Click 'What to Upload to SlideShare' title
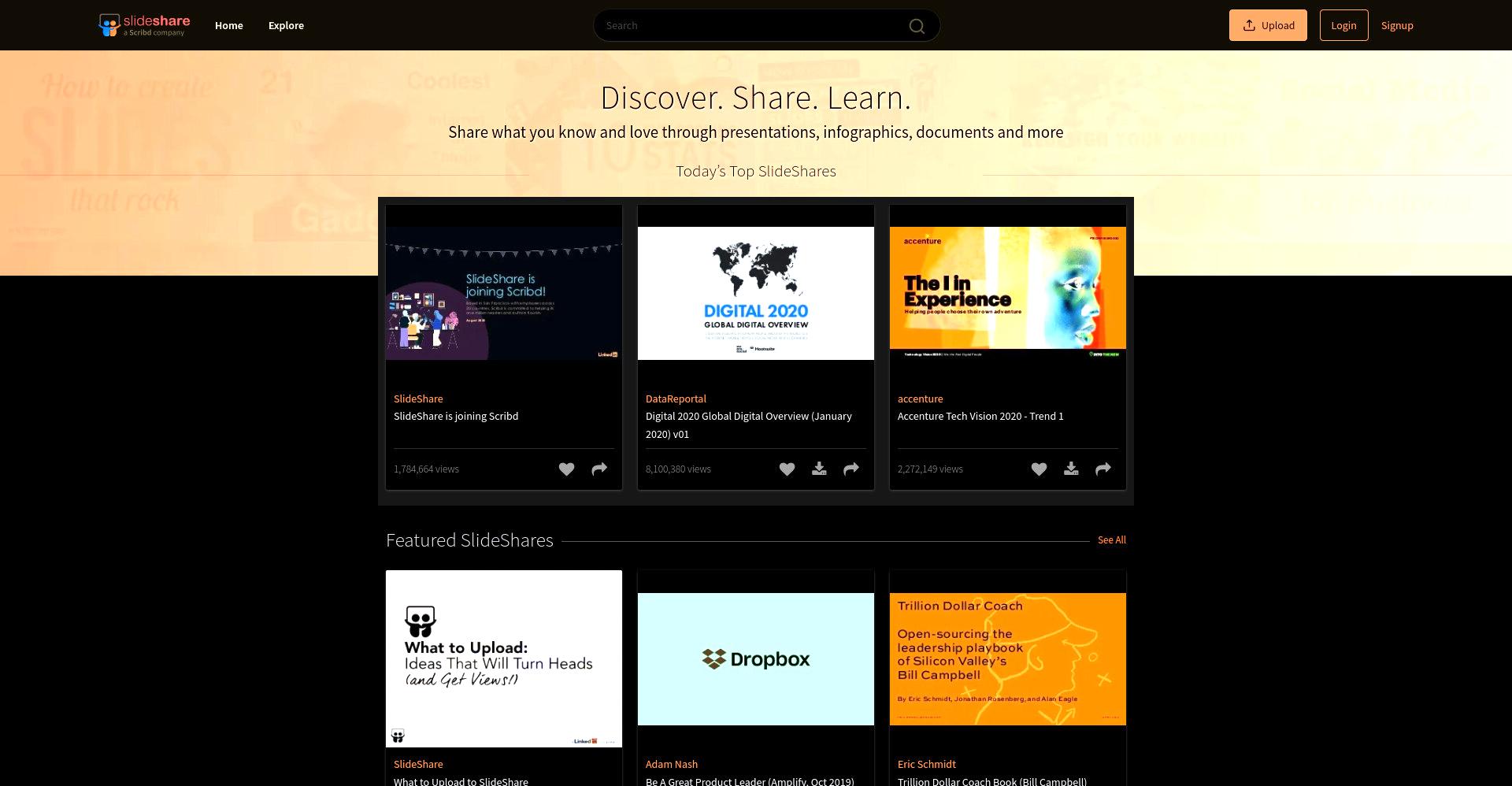Viewport: 1512px width, 786px height. tap(461, 780)
